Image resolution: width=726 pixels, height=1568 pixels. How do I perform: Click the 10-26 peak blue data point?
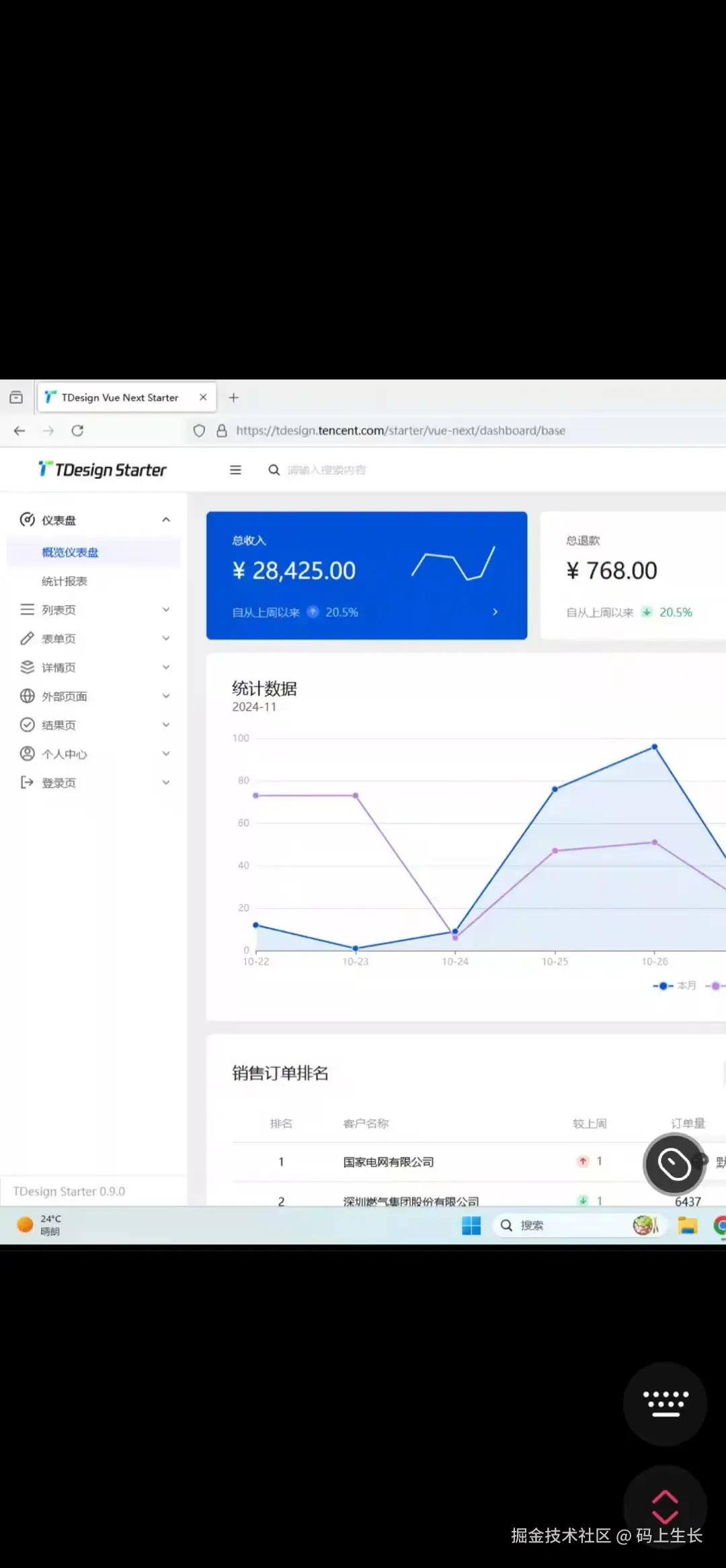tap(655, 747)
